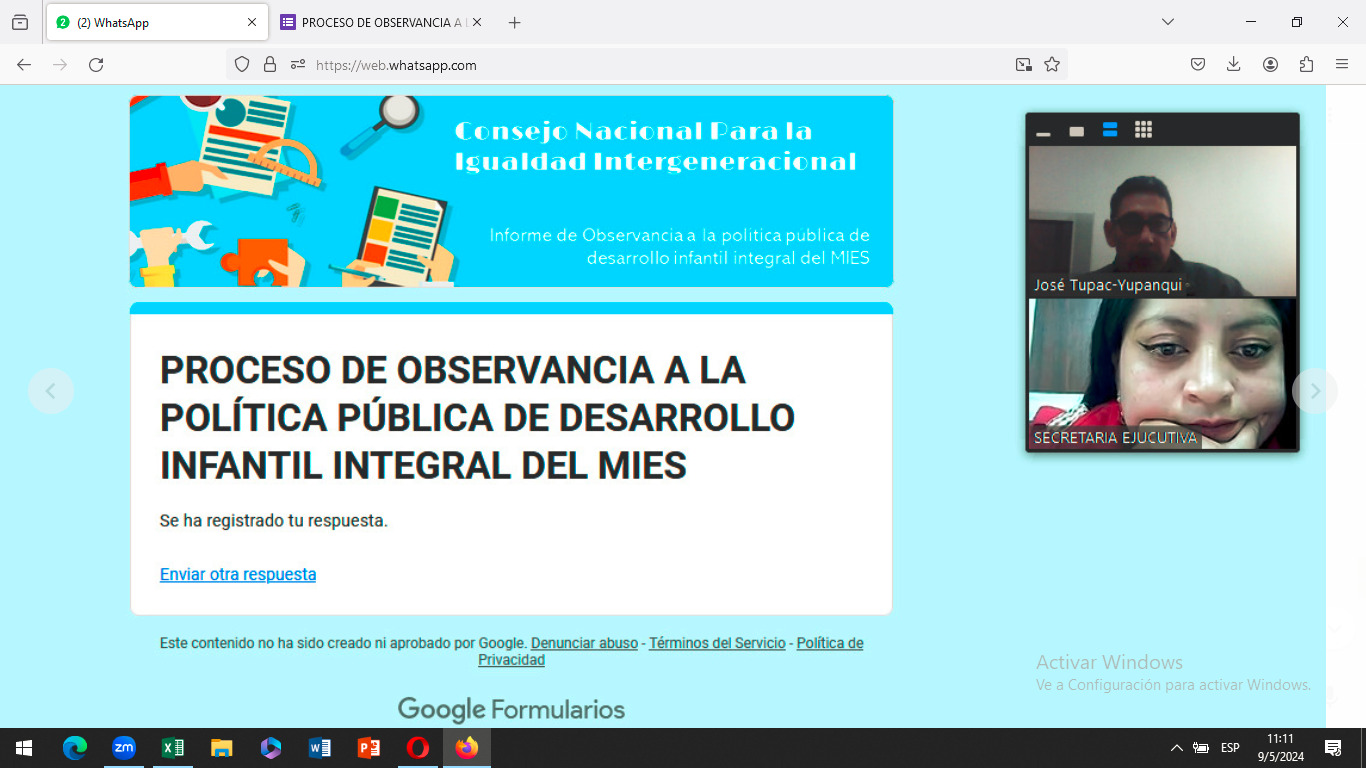Click the Enviar otra respuesta link
Viewport: 1366px width, 768px height.
[x=238, y=574]
